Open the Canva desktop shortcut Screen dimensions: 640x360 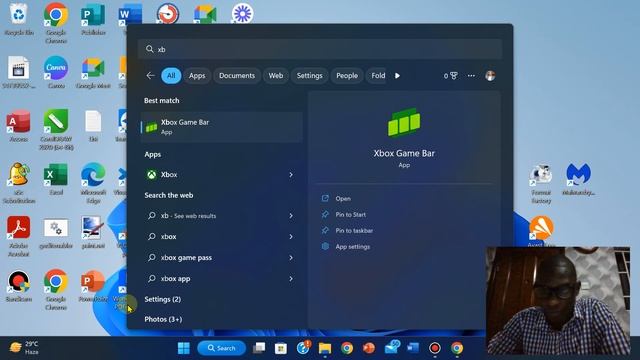(56, 72)
